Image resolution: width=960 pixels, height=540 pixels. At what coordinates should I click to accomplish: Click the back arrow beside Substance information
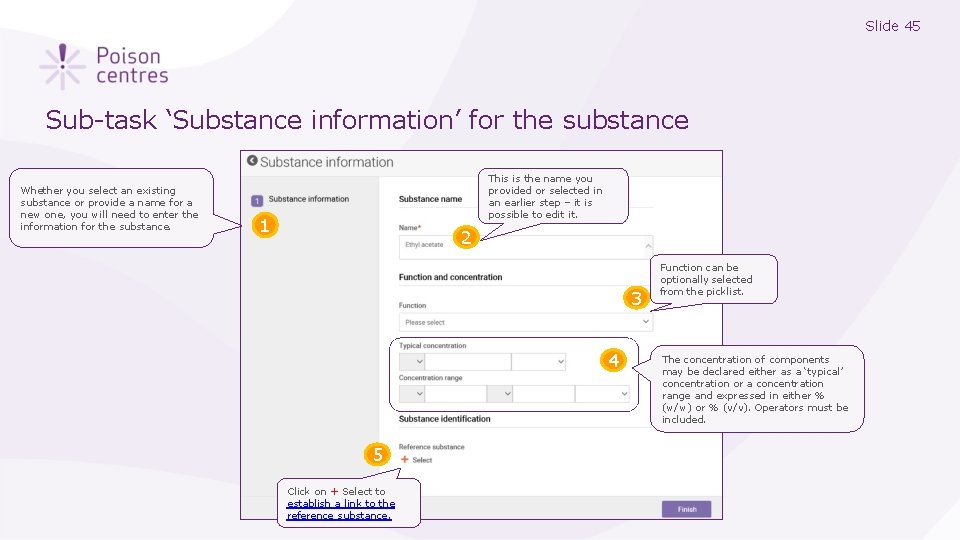pos(252,160)
